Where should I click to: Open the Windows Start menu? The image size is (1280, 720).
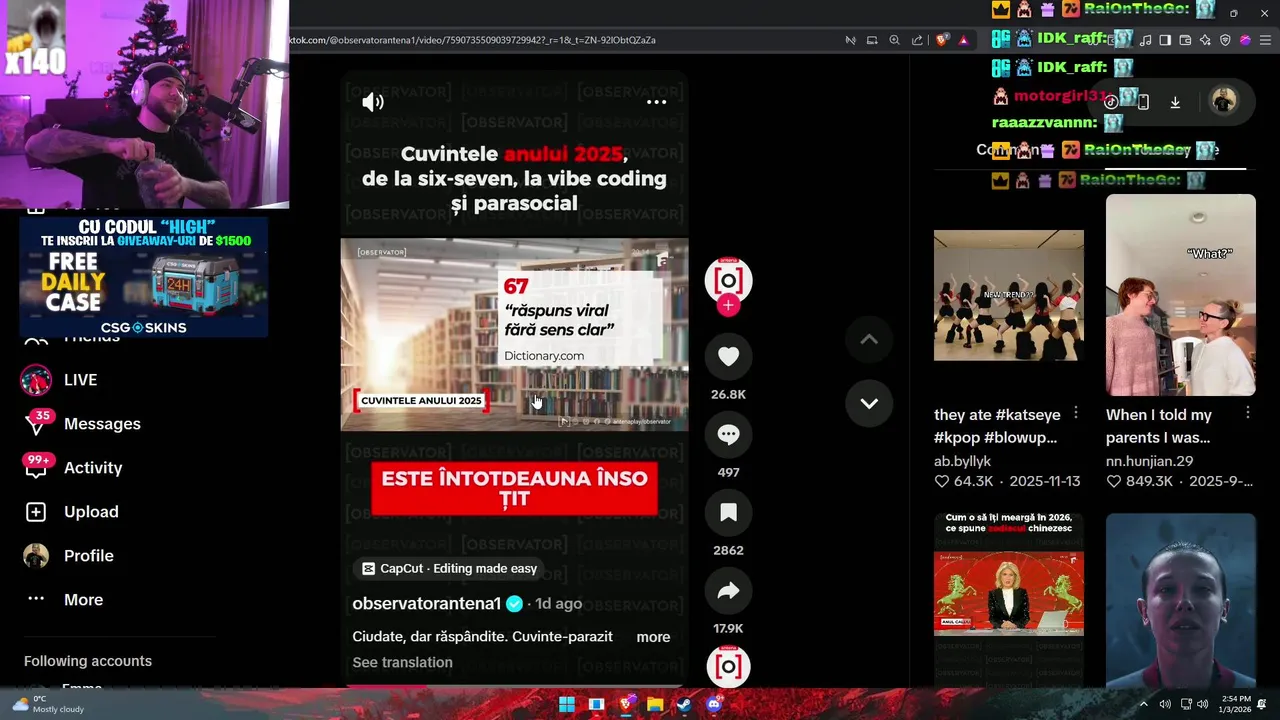[x=567, y=704]
